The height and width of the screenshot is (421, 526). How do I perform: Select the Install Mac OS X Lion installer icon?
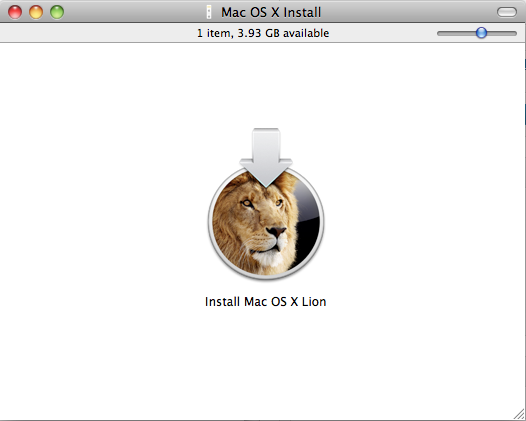click(x=266, y=204)
